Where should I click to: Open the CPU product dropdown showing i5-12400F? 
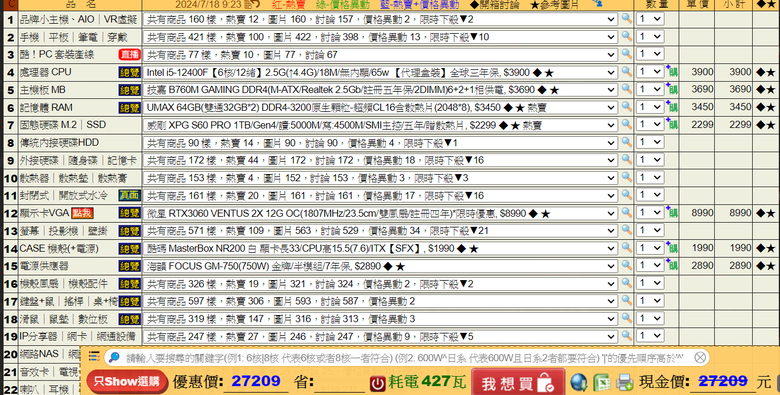381,73
